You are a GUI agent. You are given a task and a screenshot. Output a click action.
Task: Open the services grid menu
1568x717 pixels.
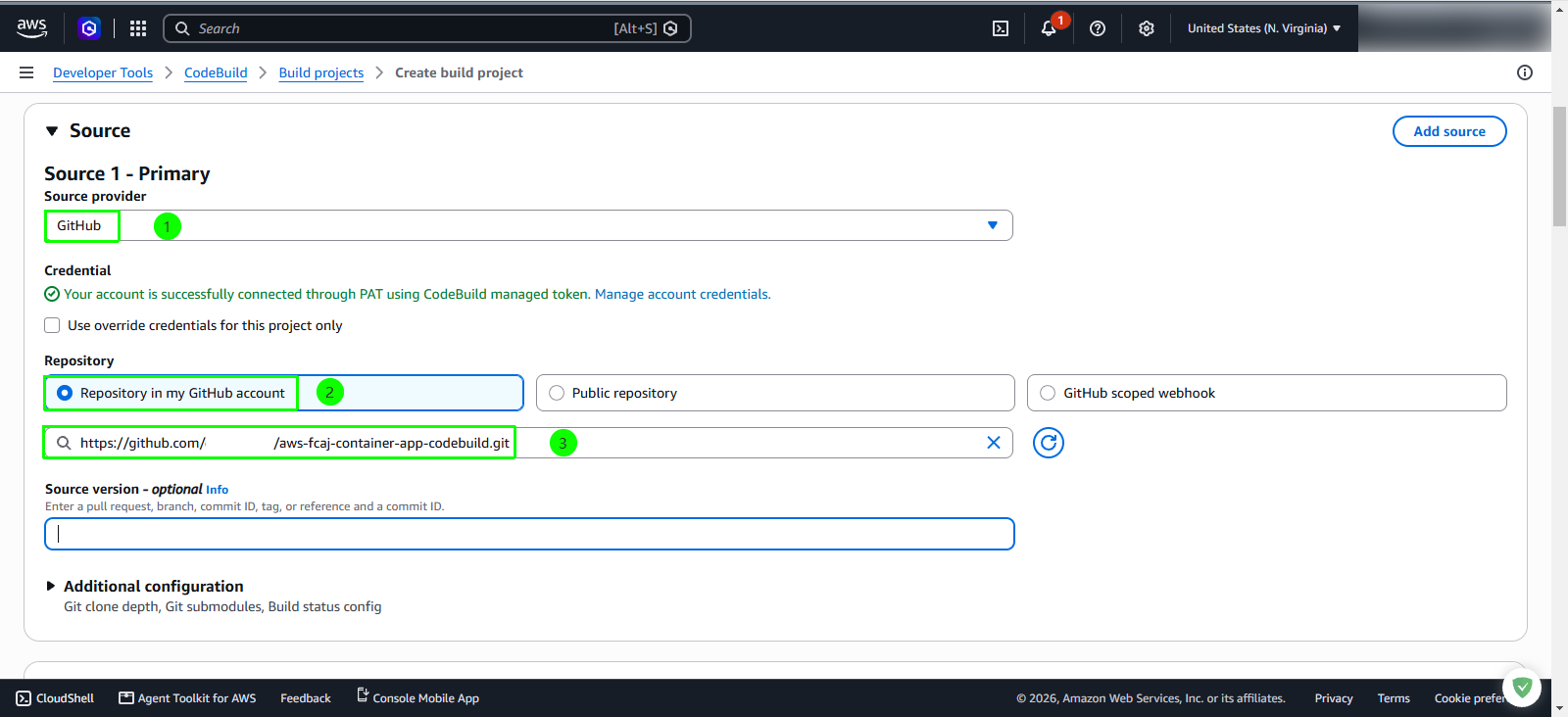pos(138,28)
